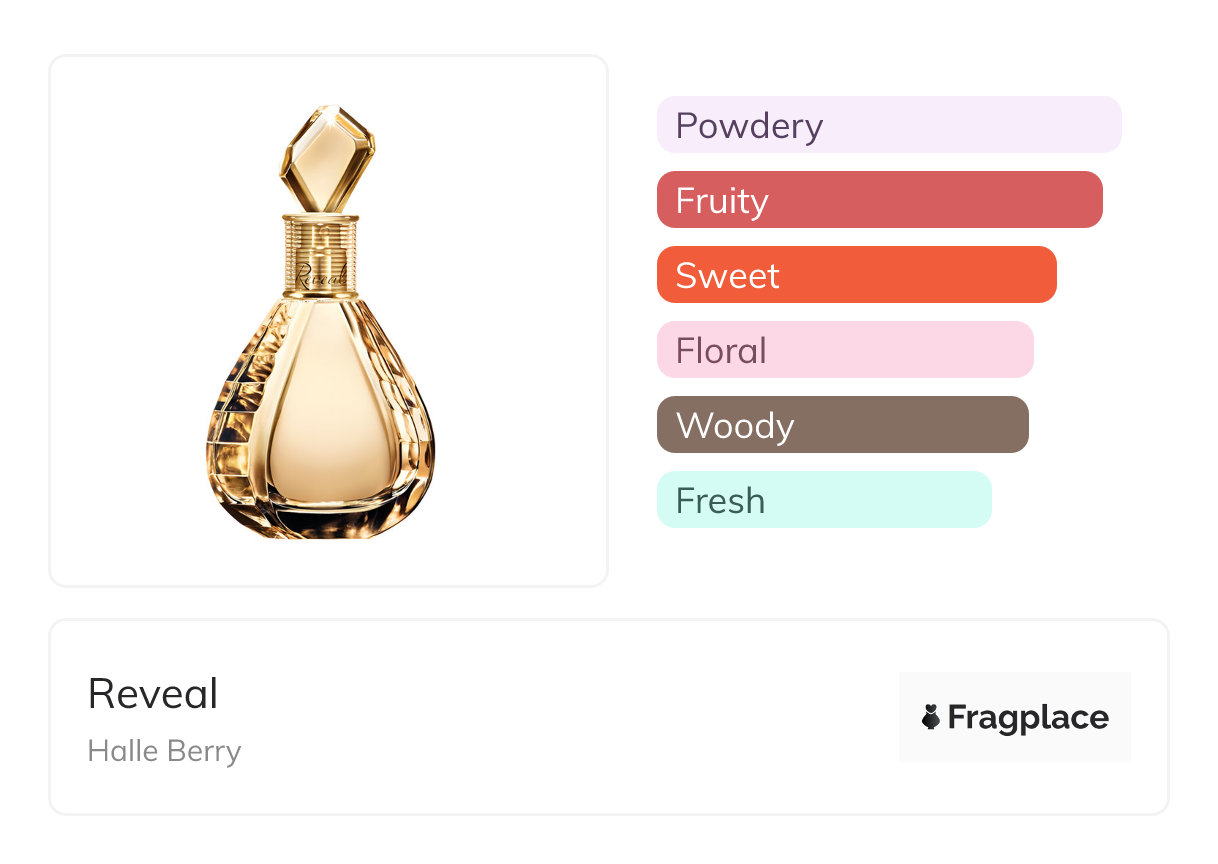Select the Floral accord bar
Image resolution: width=1218 pixels, height=864 pixels.
(x=845, y=350)
